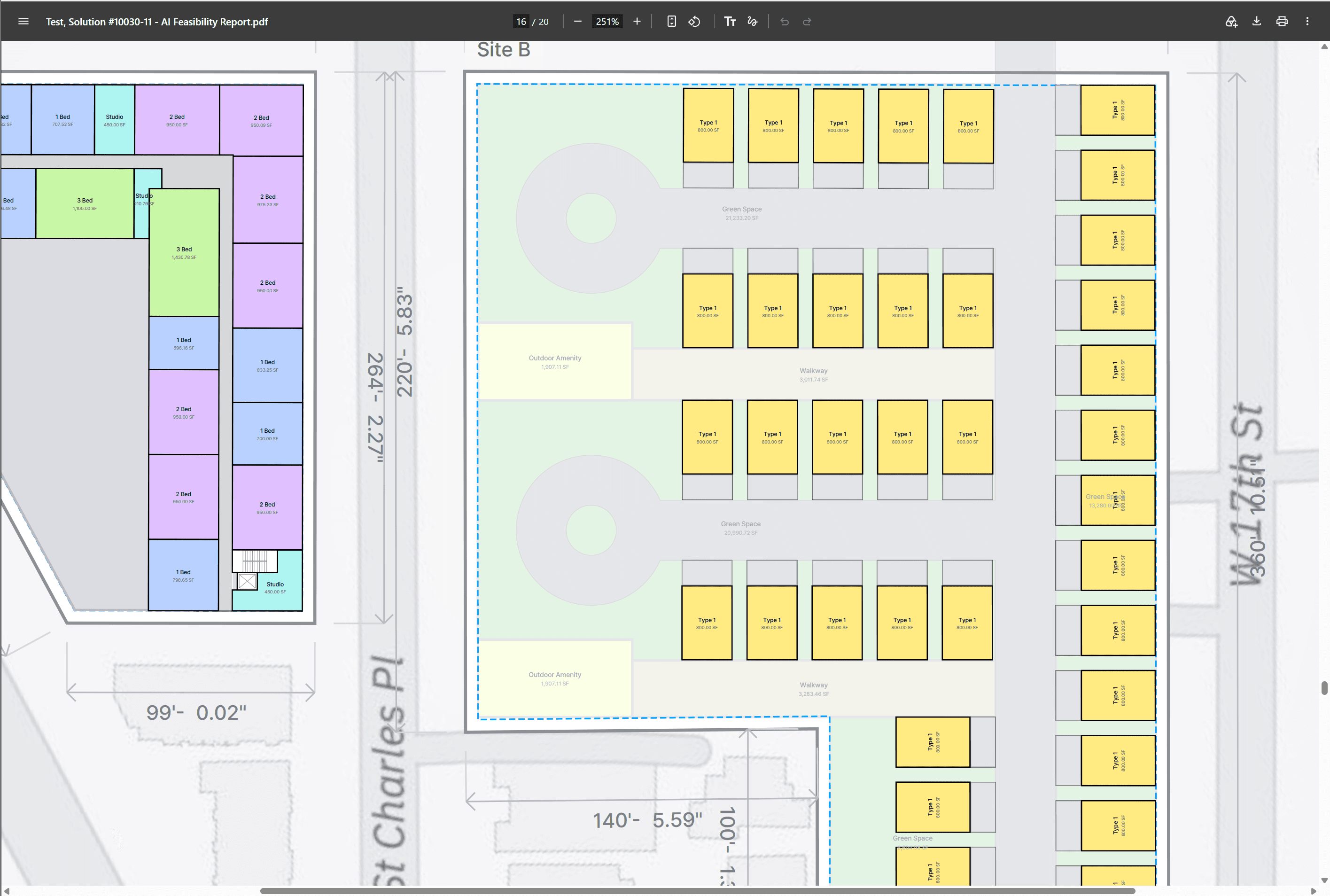Click the document title in toolbar
The width and height of the screenshot is (1330, 896).
tap(156, 22)
